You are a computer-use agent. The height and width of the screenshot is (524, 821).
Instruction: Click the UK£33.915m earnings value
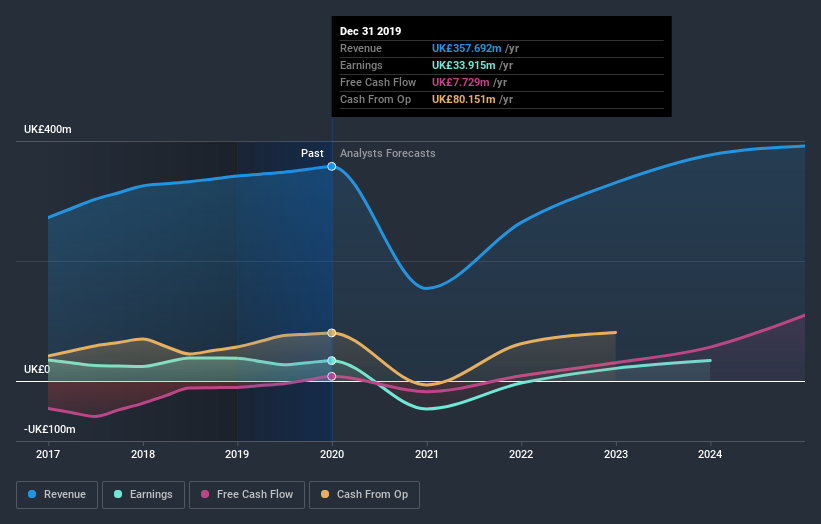463,65
